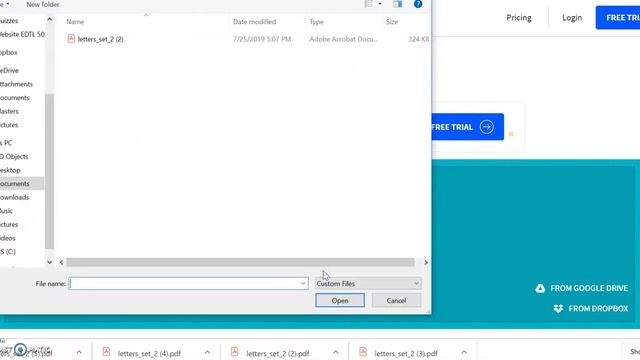This screenshot has width=640, height=360.
Task: Open letters_set_2 (3).pdf download
Action: 406,353
